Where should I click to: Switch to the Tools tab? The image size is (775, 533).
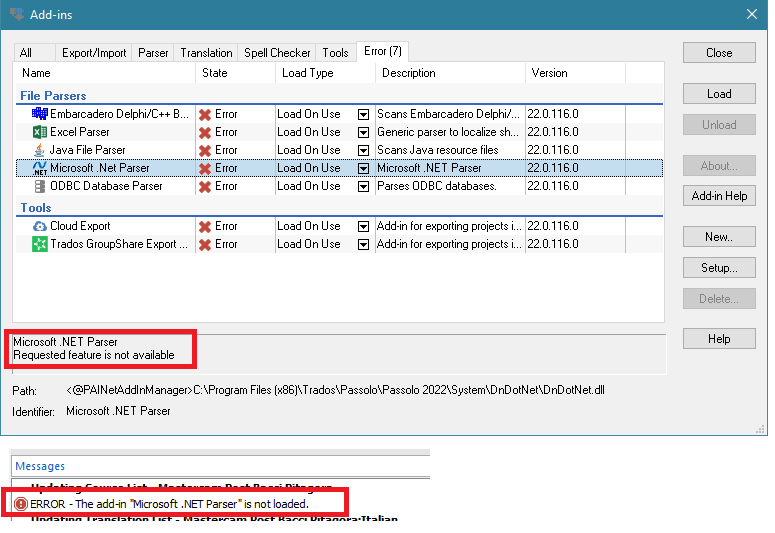point(336,53)
